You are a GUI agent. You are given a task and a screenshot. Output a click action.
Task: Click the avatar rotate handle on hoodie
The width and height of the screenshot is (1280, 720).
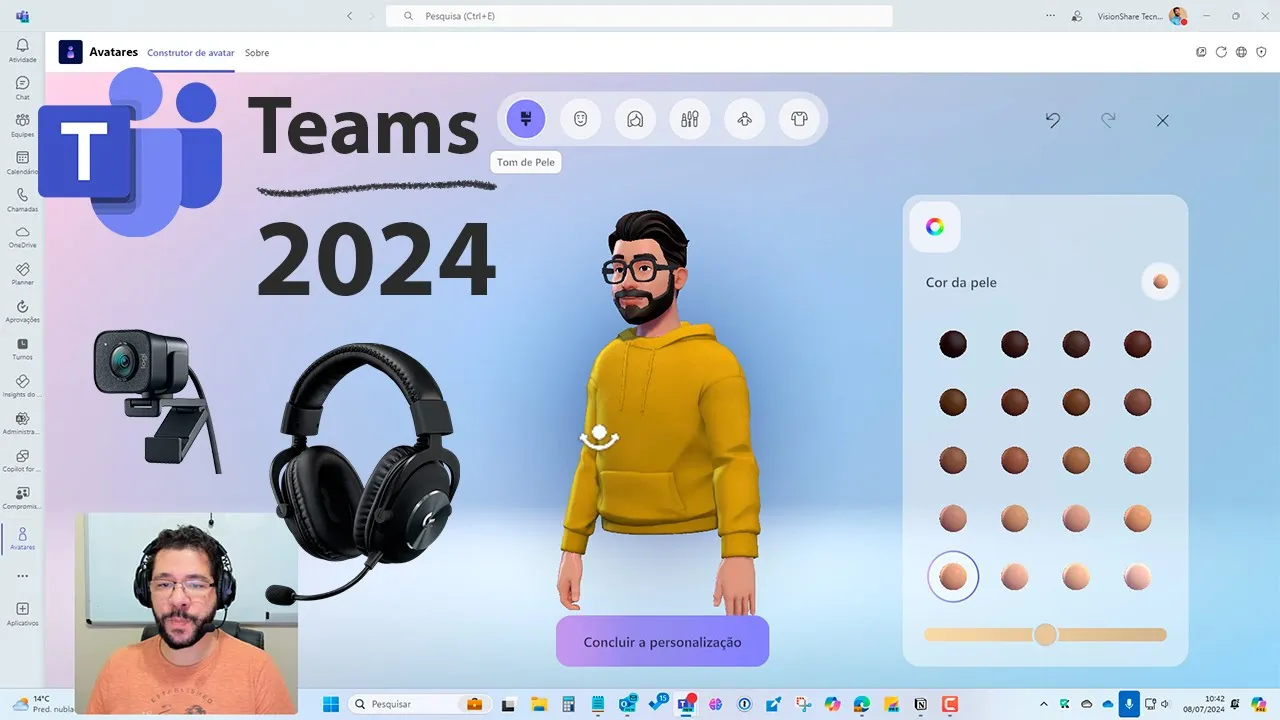pyautogui.click(x=599, y=436)
